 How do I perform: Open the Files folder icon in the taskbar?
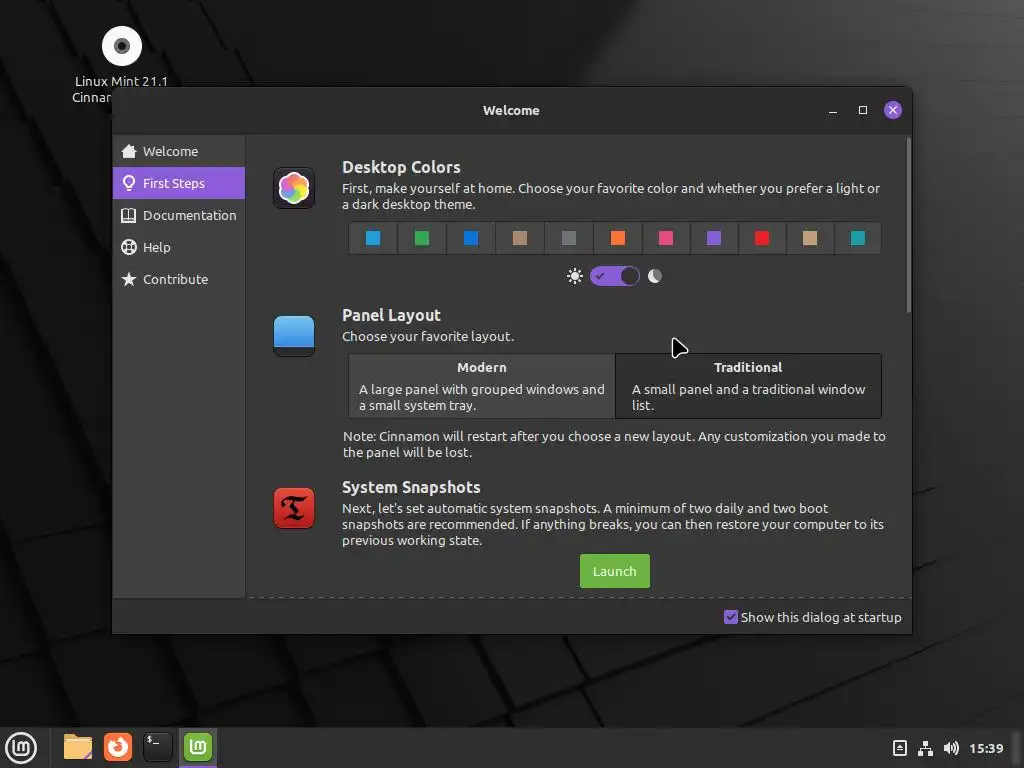coord(78,747)
